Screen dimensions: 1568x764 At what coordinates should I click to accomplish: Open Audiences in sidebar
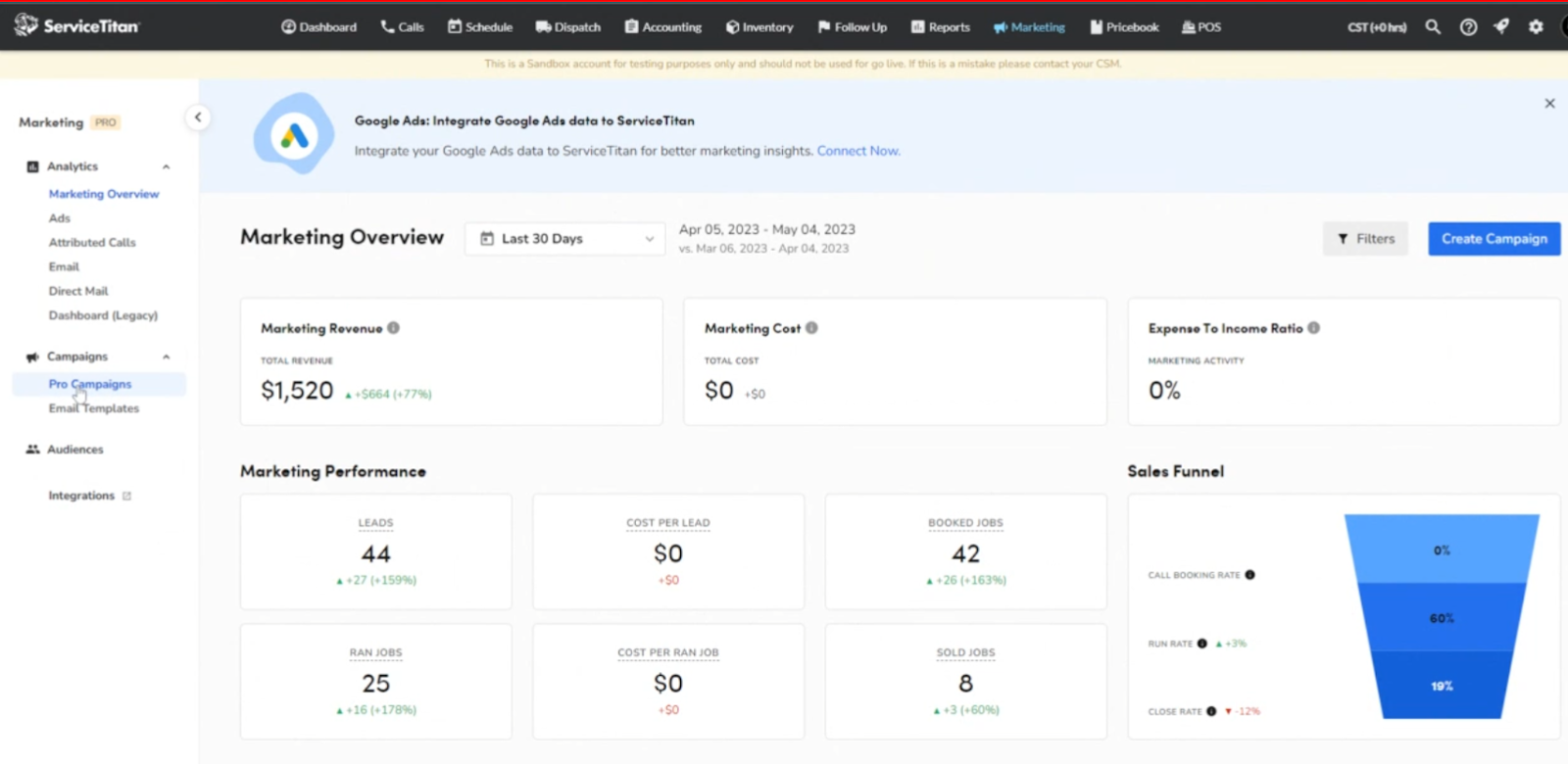[x=75, y=450]
